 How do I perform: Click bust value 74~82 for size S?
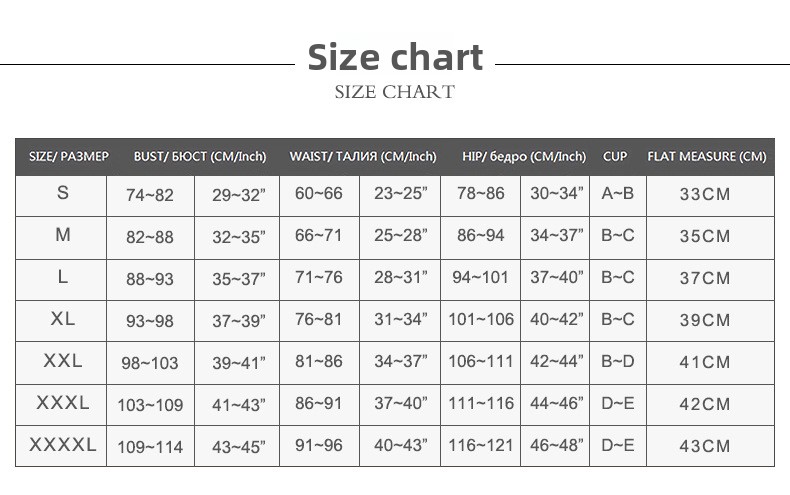click(150, 195)
